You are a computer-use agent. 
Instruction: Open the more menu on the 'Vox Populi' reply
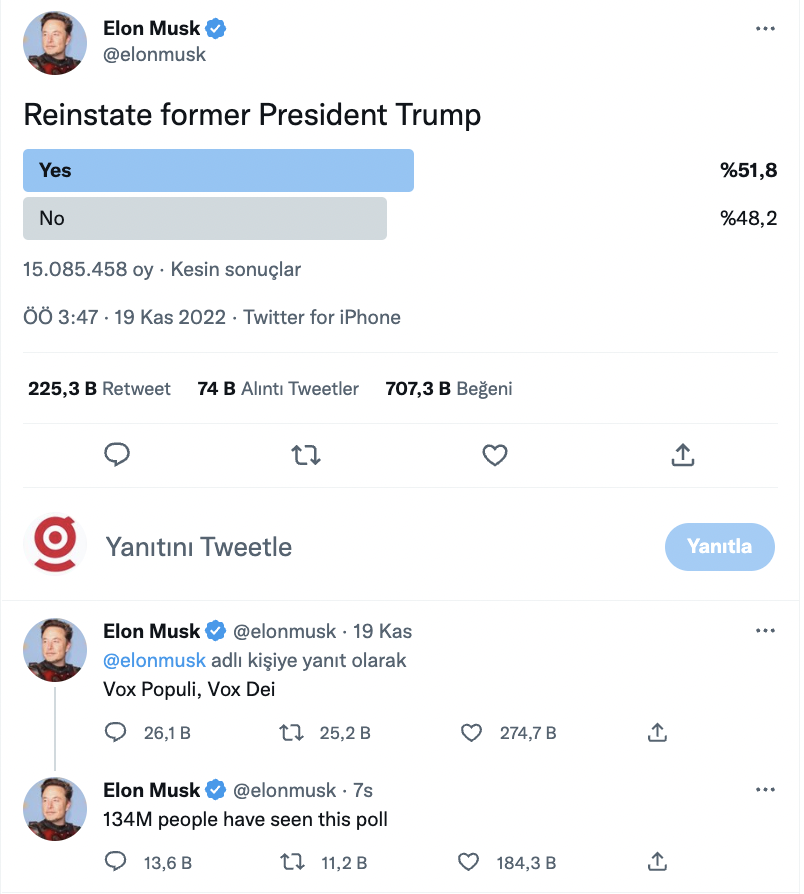coord(765,631)
